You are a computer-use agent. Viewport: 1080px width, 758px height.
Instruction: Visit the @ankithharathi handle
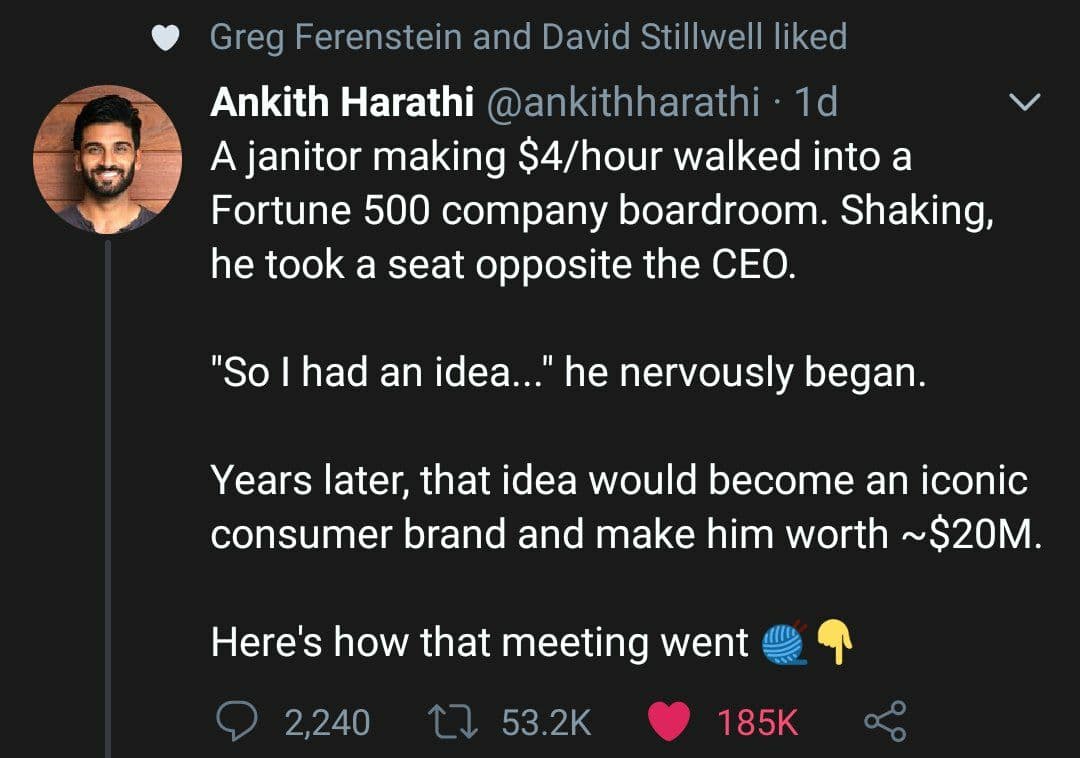coord(623,102)
